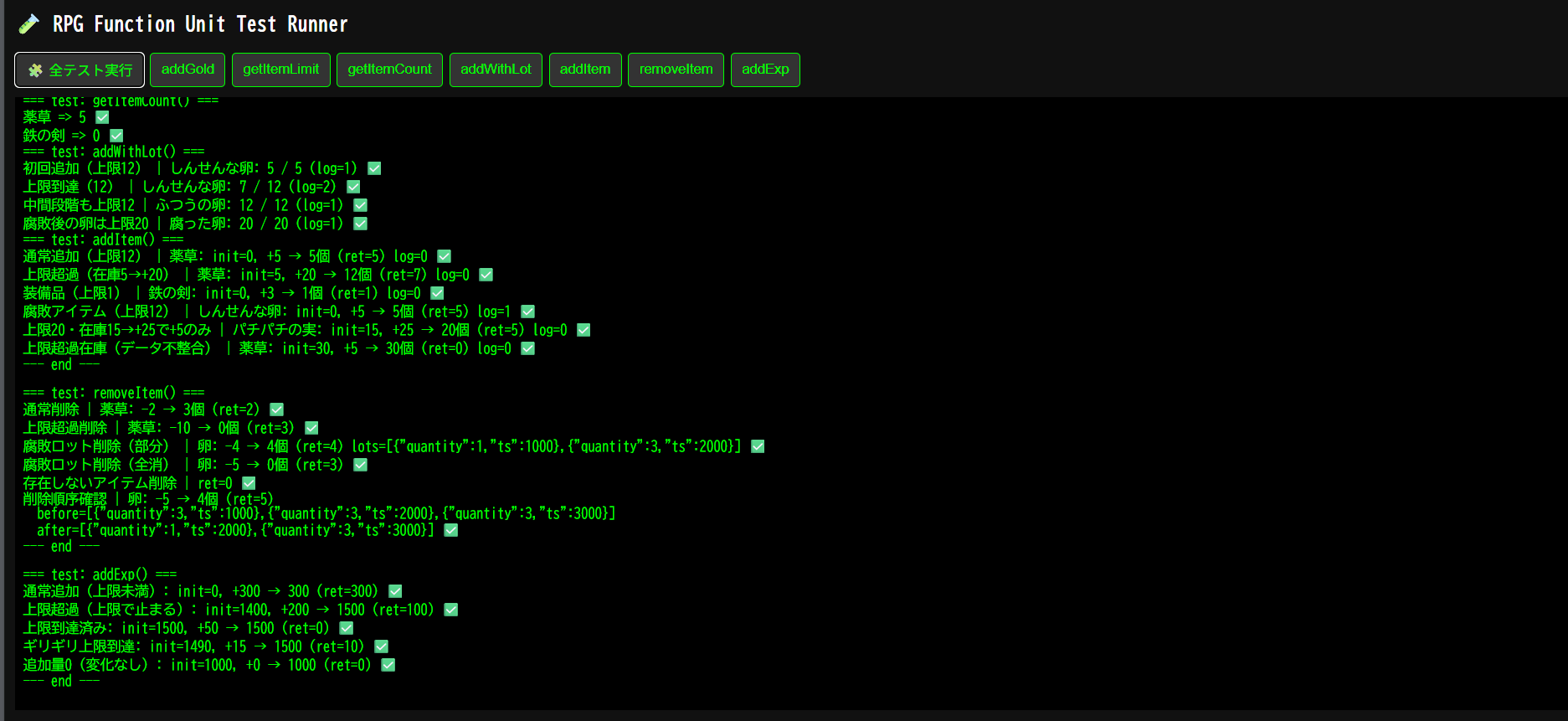Execute the addExp test
Screen dimensions: 1568x721
pyautogui.click(x=764, y=70)
